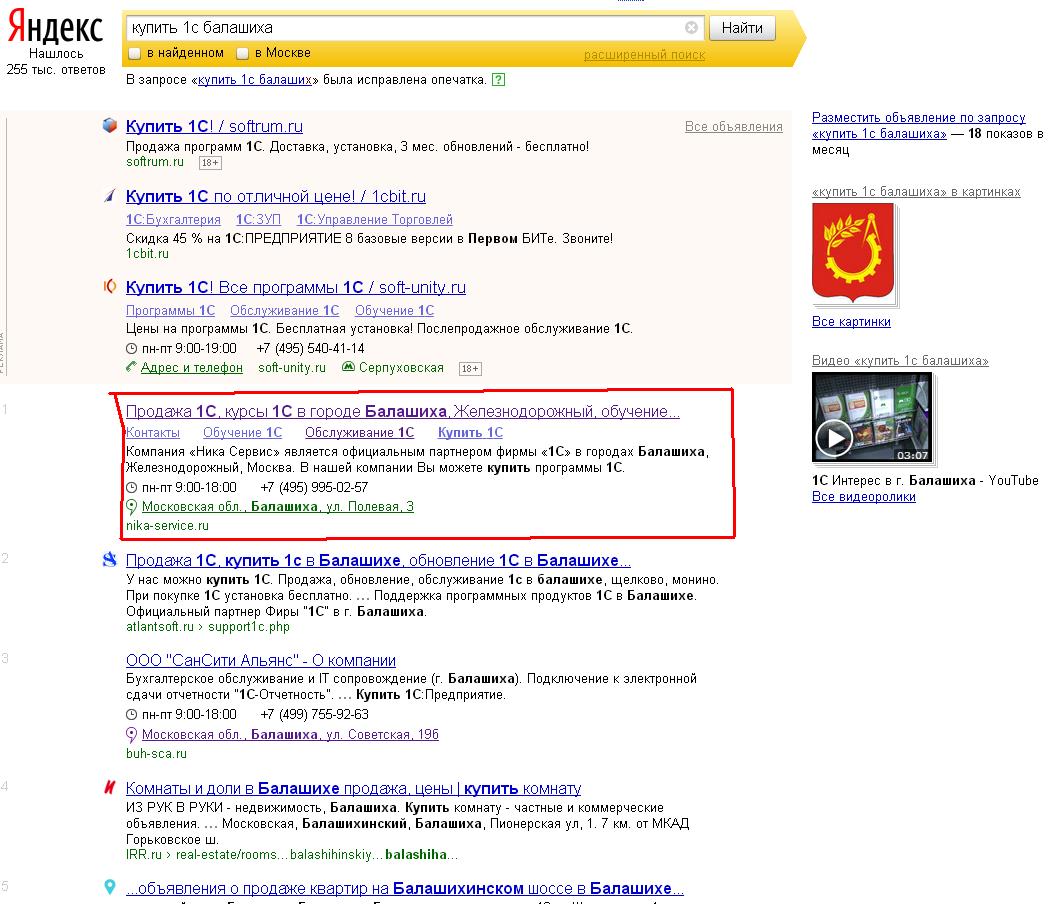The width and height of the screenshot is (1061, 904).
Task: Open 'объявления о продаже квартир на Балашихинском шоссе'
Action: [405, 888]
